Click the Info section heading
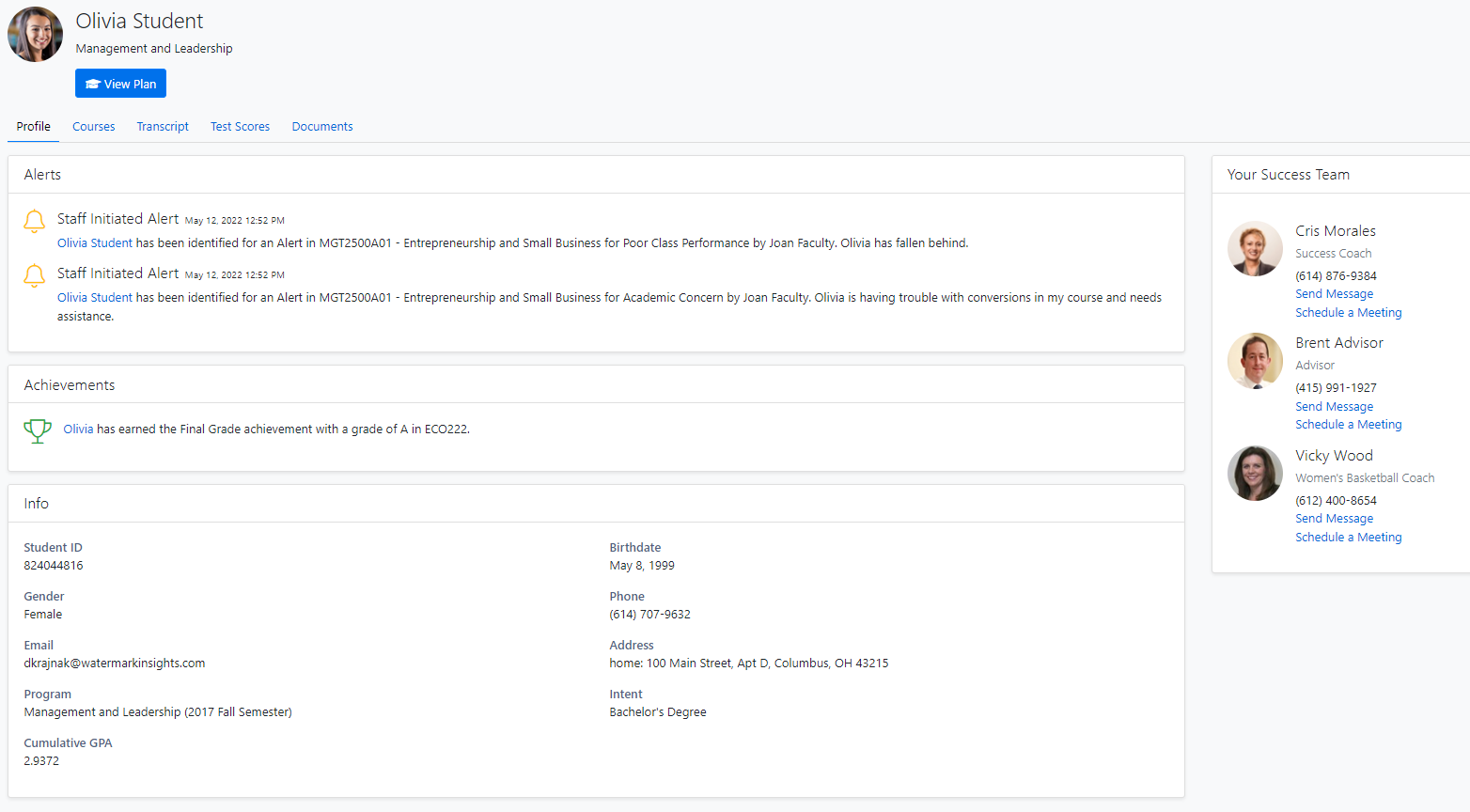1470x812 pixels. point(36,503)
